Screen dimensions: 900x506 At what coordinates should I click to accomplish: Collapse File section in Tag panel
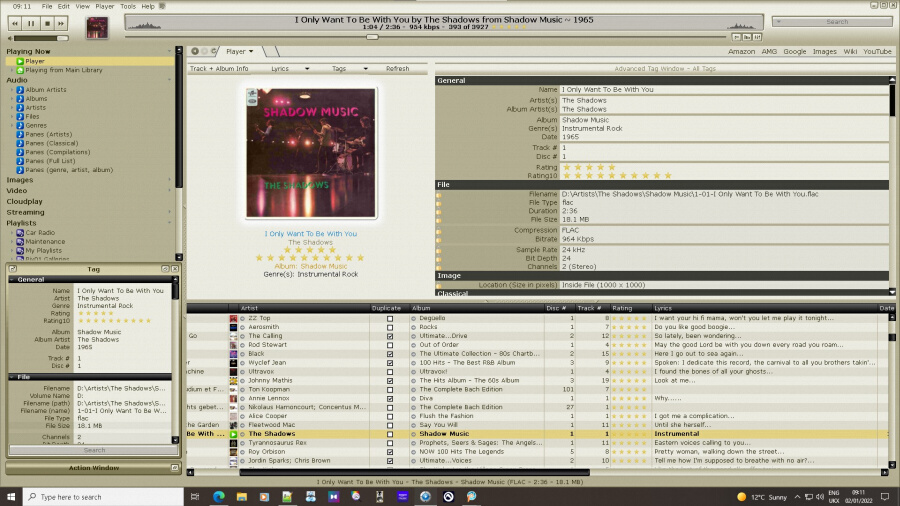point(11,377)
